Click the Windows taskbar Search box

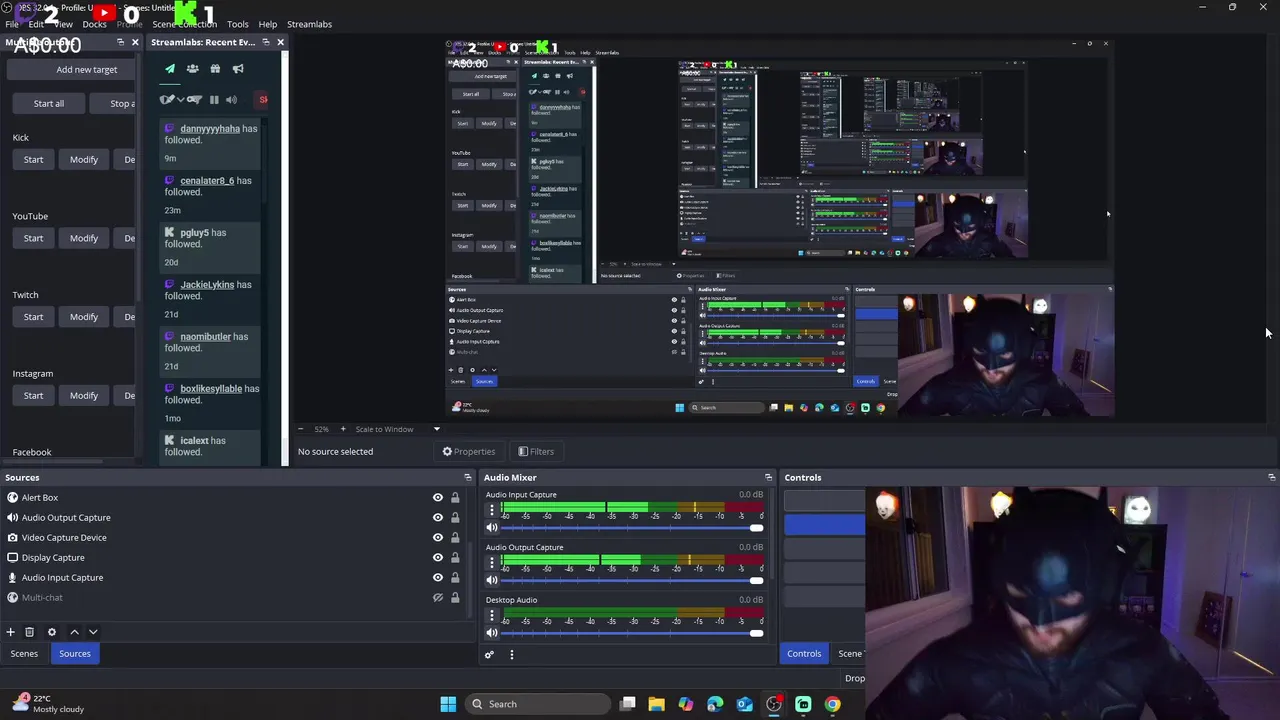click(x=540, y=704)
